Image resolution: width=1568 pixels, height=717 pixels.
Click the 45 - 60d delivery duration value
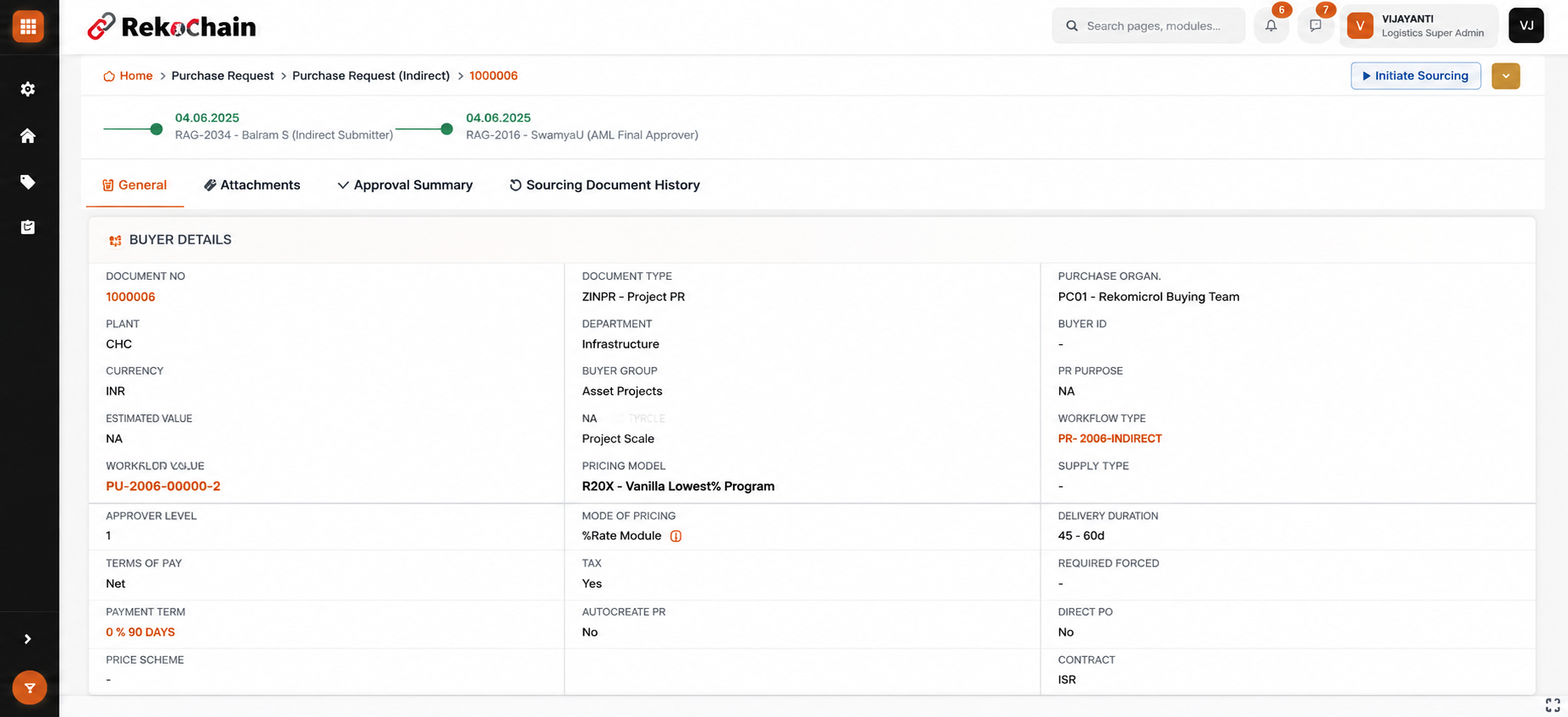coord(1081,535)
